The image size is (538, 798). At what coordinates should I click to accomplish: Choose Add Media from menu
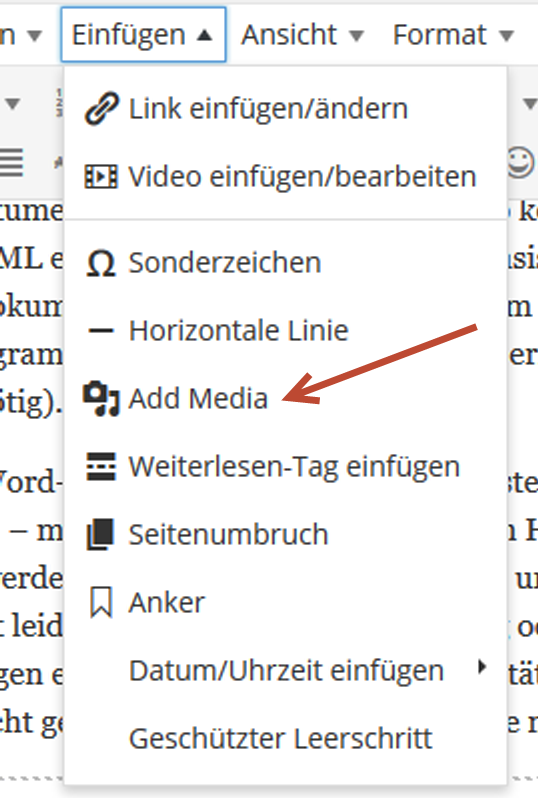click(285, 398)
